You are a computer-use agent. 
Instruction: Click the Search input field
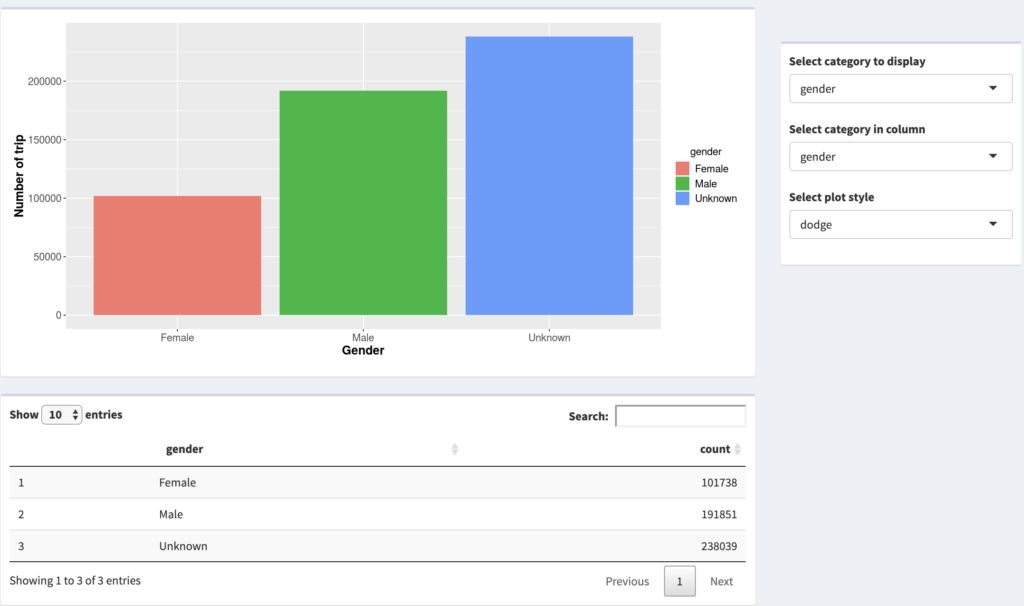point(680,416)
